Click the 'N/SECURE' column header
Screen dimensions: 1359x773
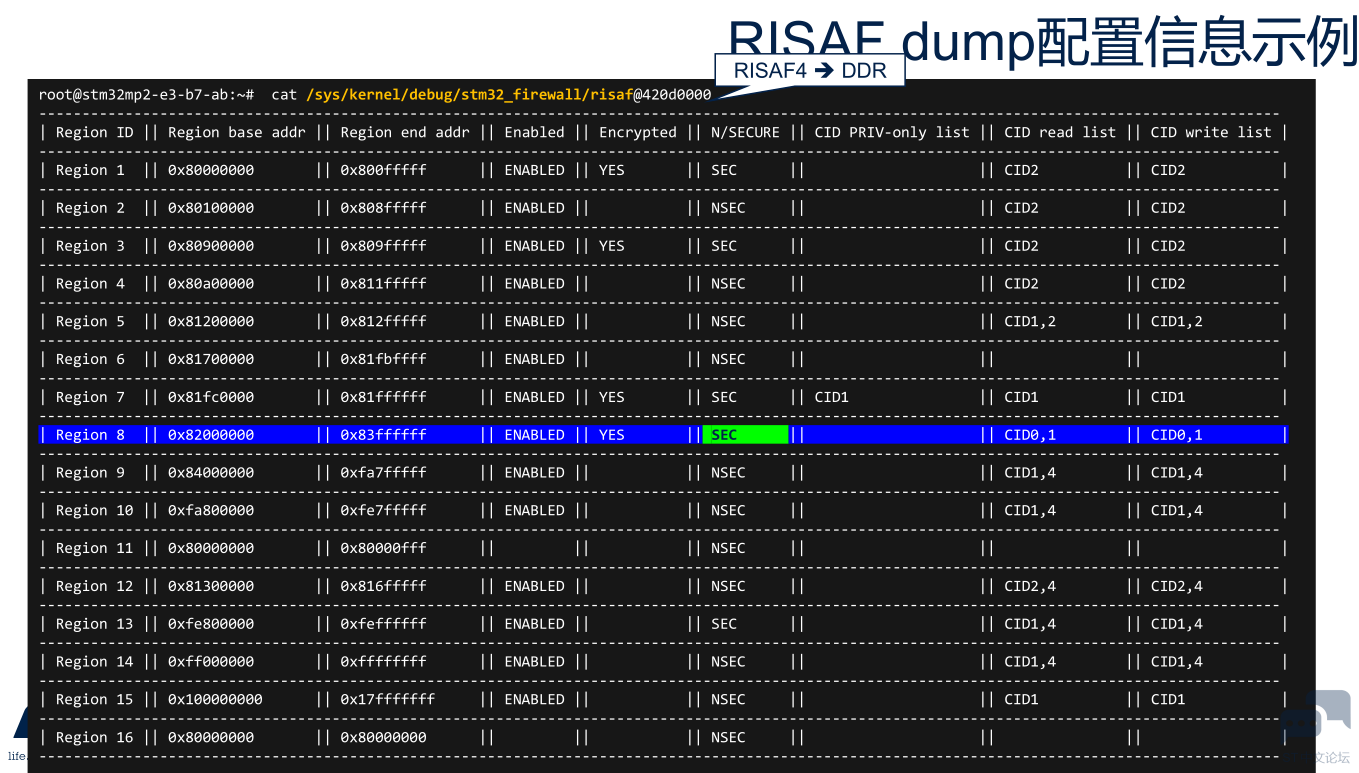point(745,132)
